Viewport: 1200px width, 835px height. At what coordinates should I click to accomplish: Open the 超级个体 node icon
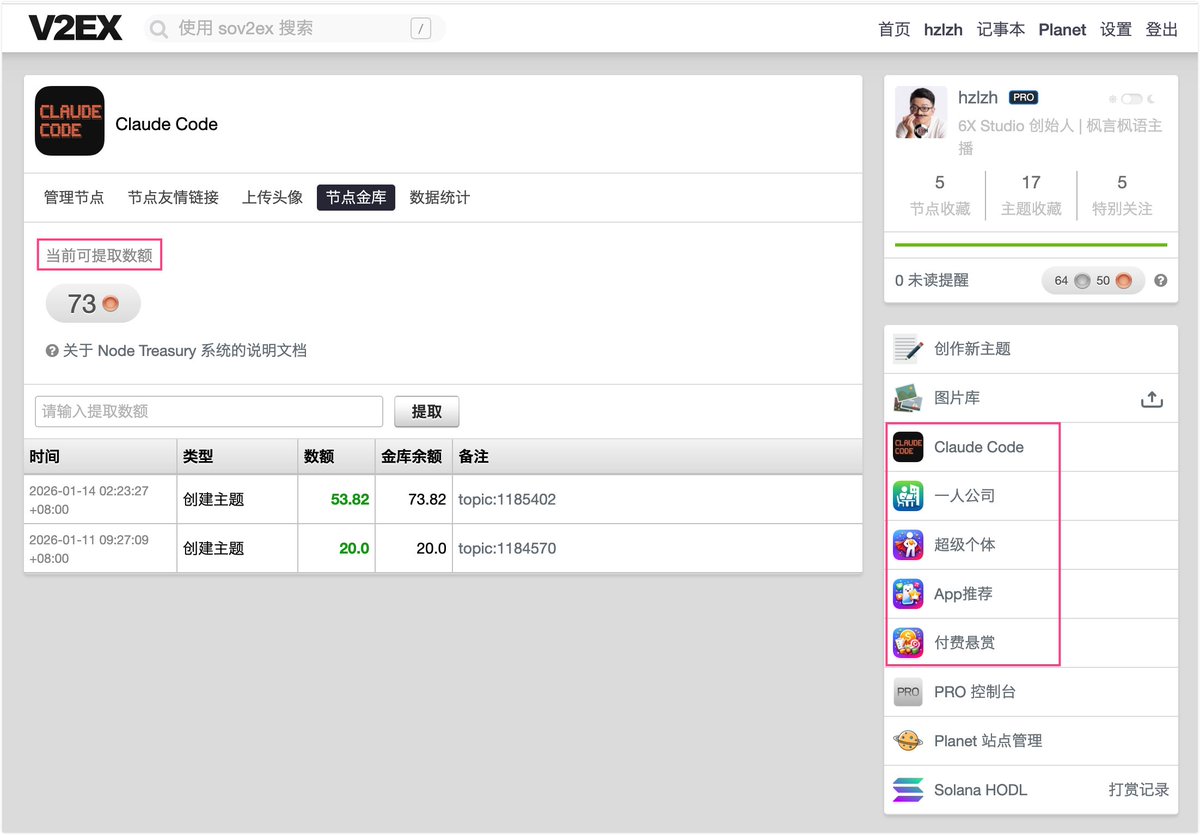(908, 545)
